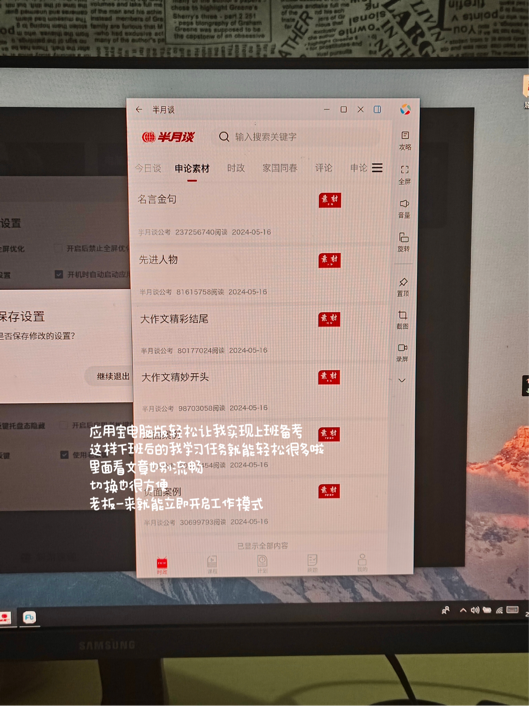Open the 家国同春 tab
Screen dimensions: 529x706
tap(280, 168)
